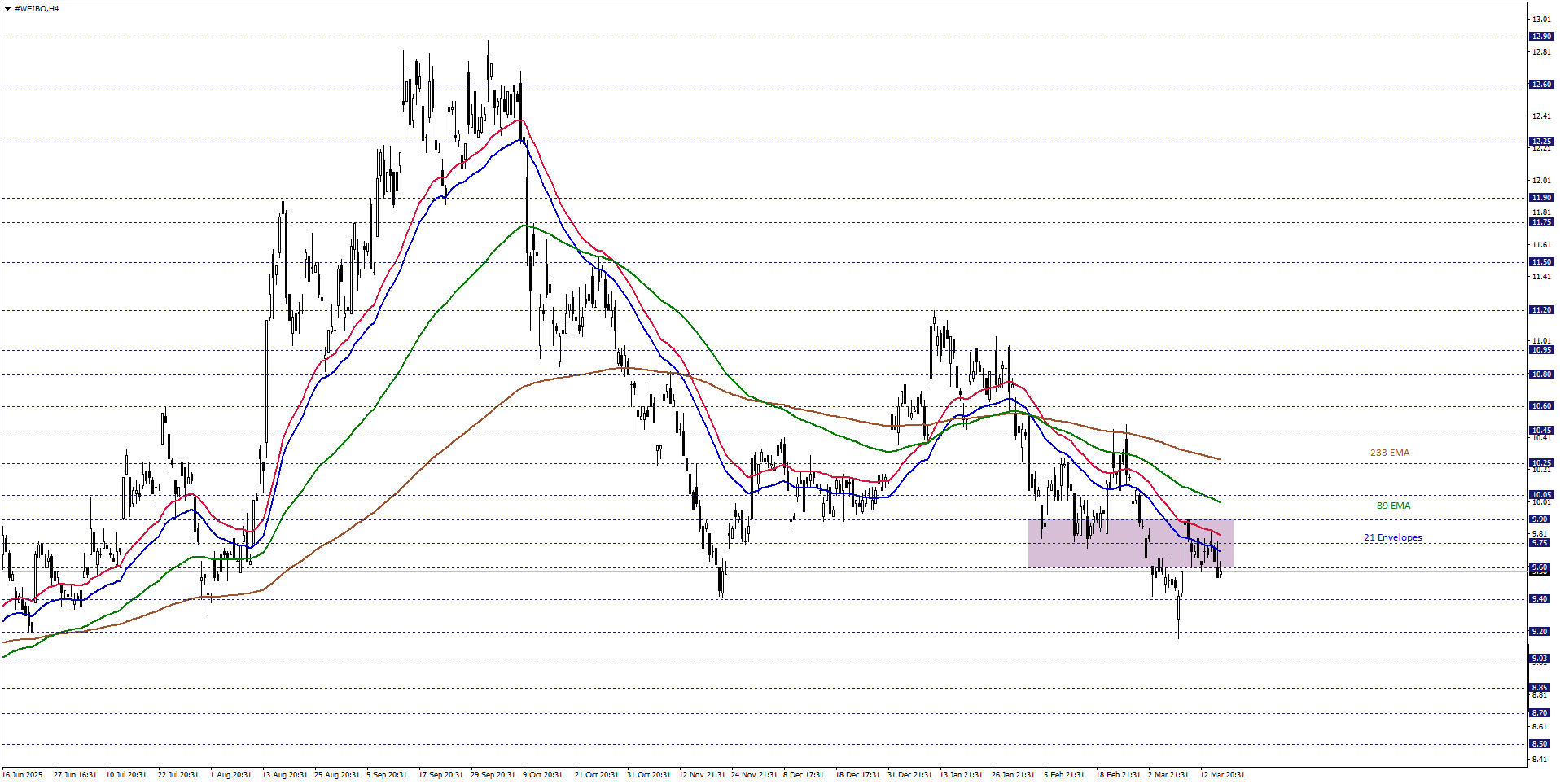Click the 31 Dec 21:31 time label
Screen dimensions: 1560x784
(x=909, y=774)
